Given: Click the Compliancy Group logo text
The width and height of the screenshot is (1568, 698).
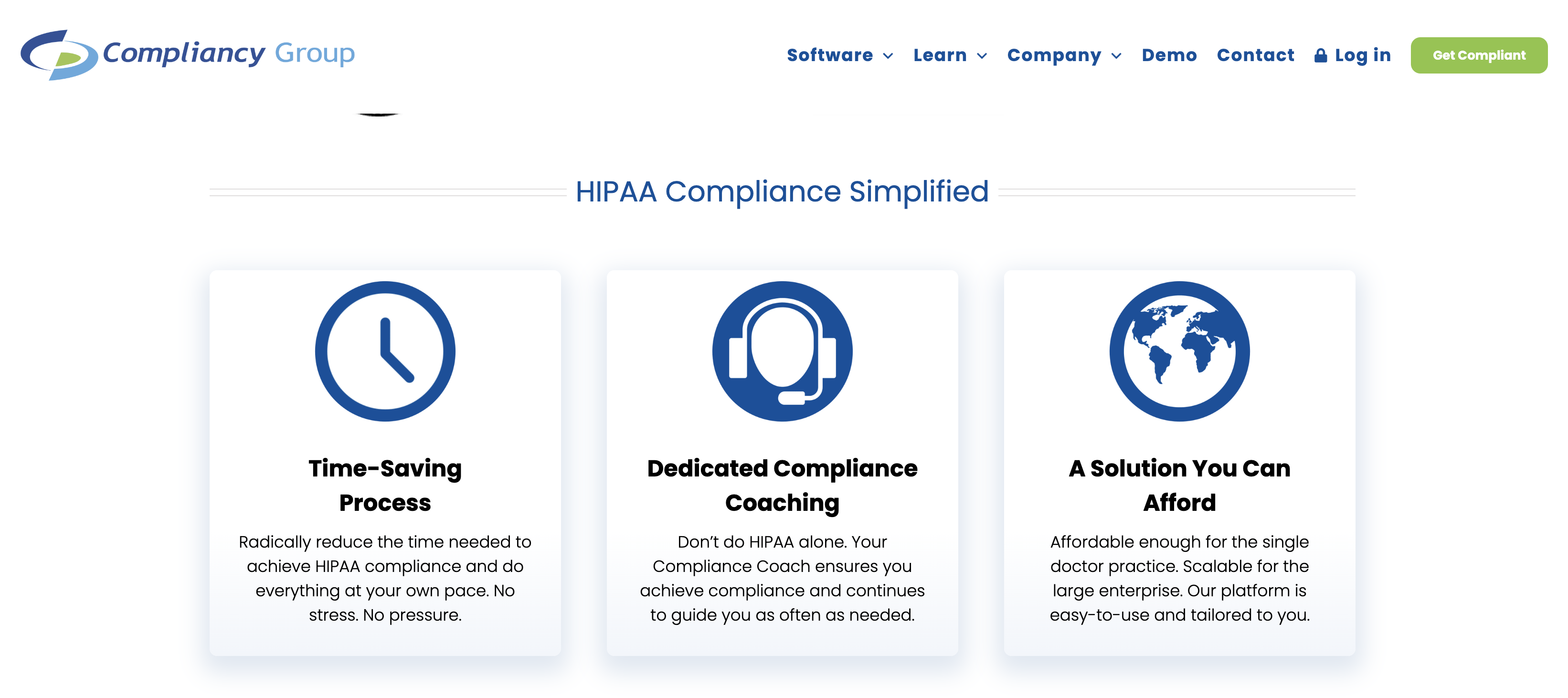Looking at the screenshot, I should (x=229, y=53).
